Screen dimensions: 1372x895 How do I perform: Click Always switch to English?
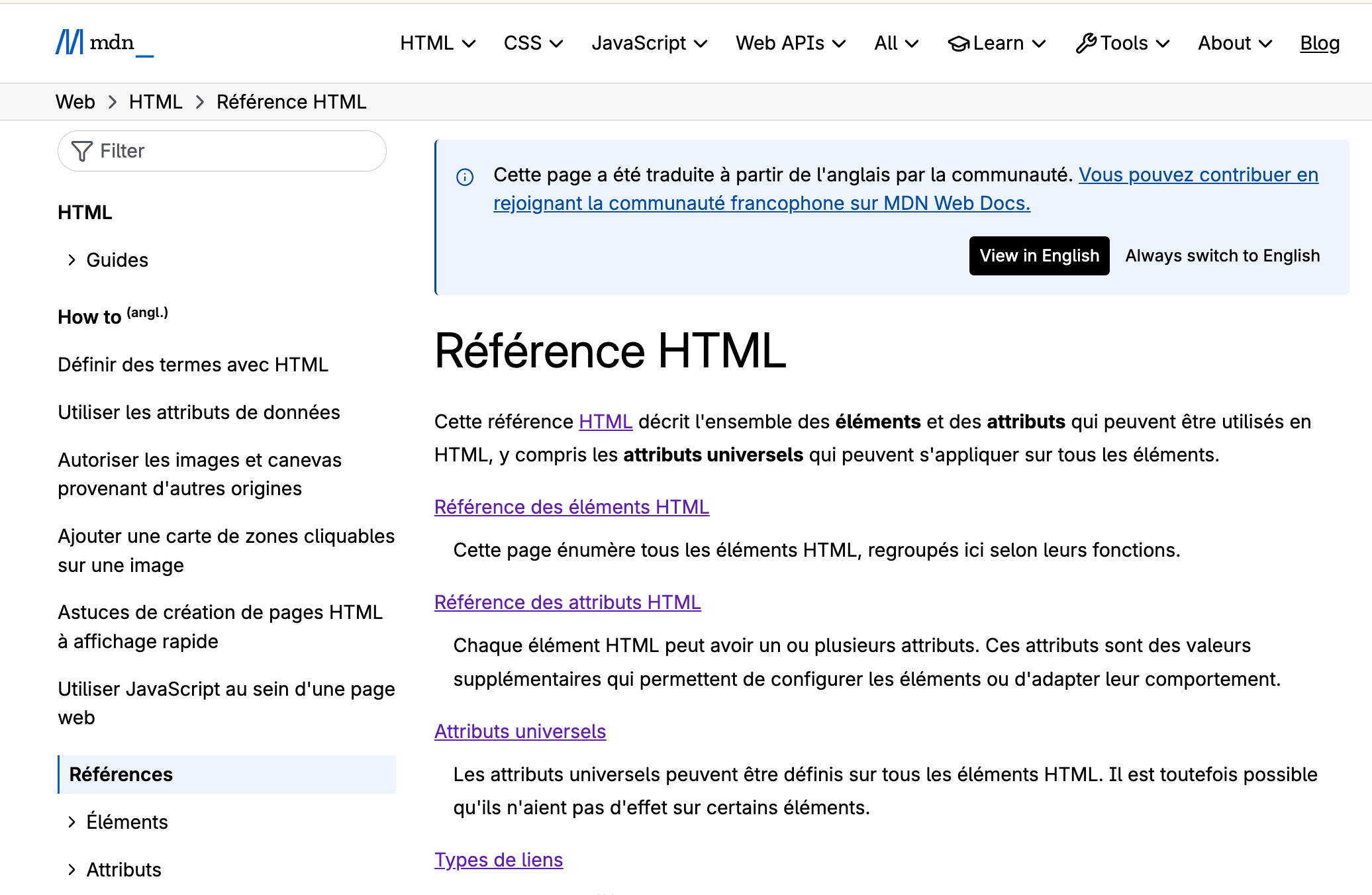click(1222, 256)
